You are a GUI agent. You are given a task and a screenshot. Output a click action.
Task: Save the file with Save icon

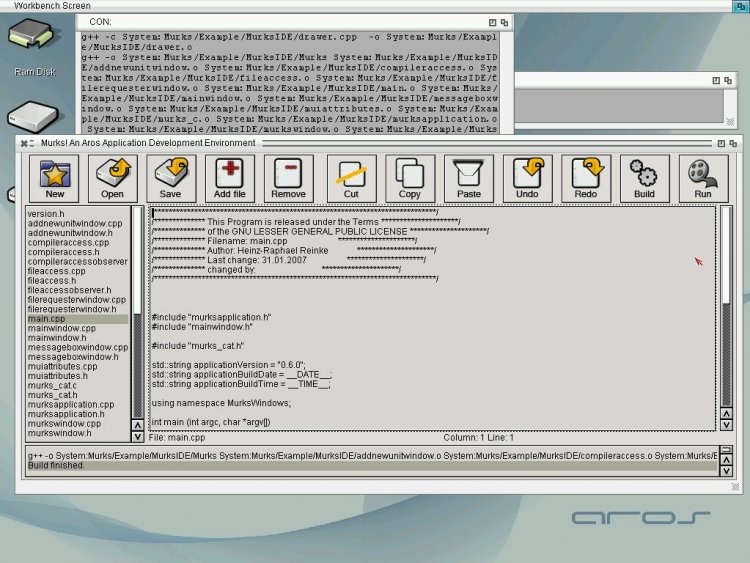(171, 178)
